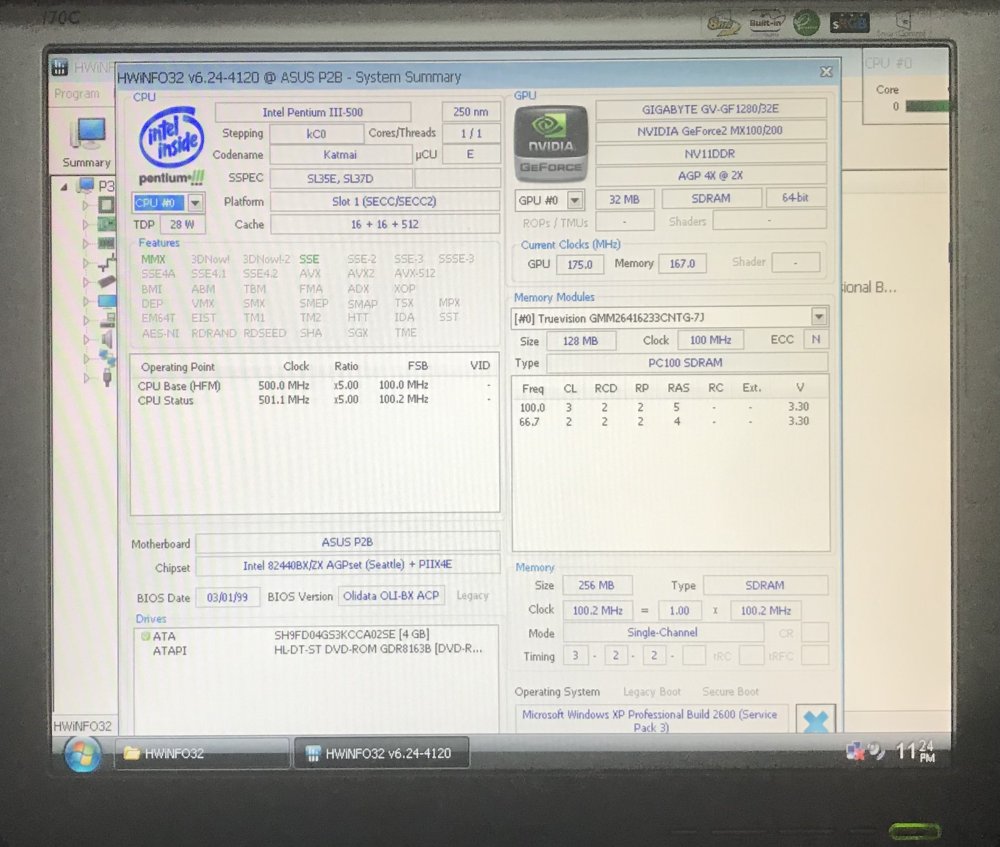Click the Legacy button beside BIOS Version
The image size is (1000, 847).
click(472, 595)
